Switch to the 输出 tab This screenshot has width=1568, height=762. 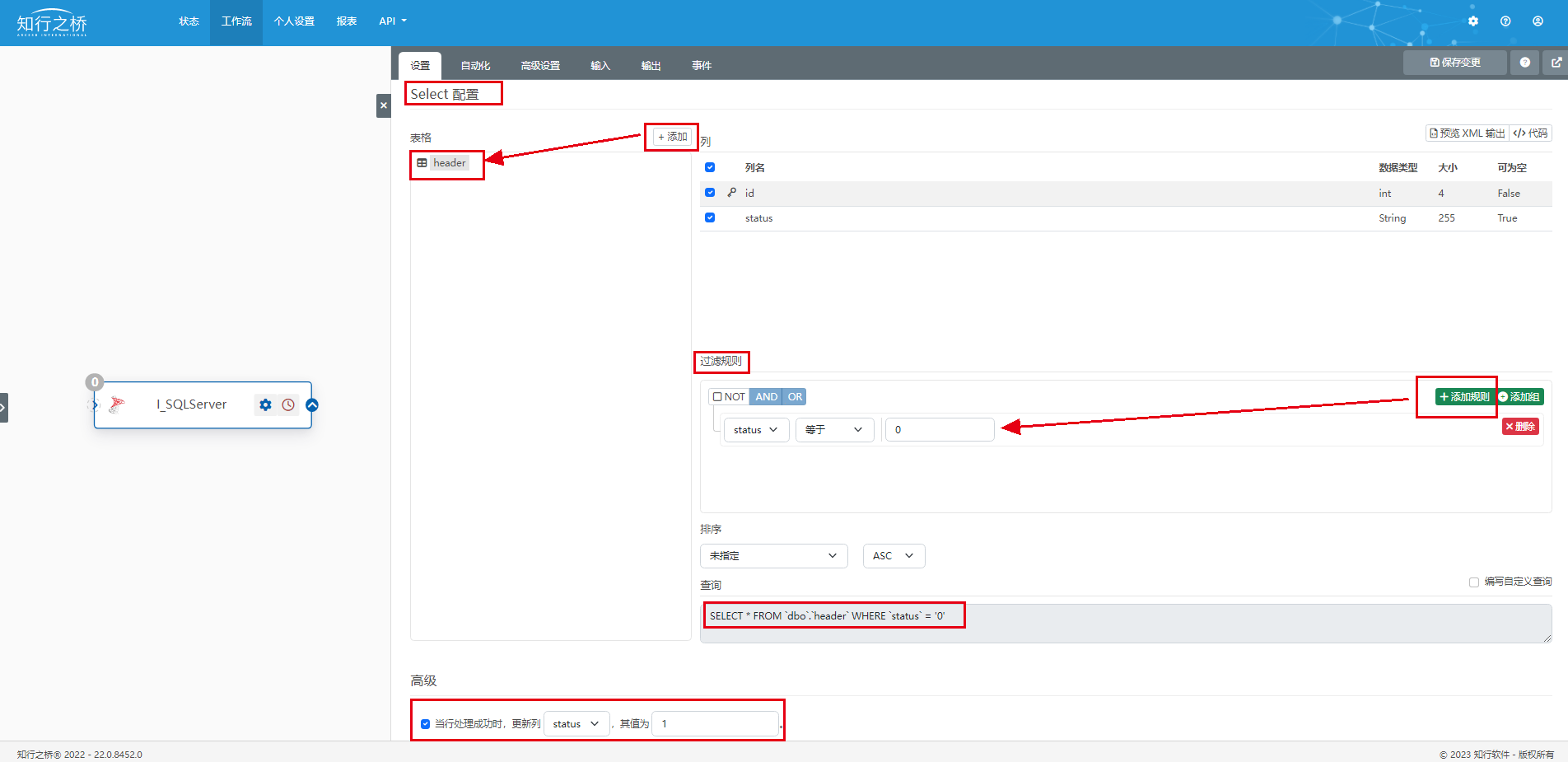651,66
